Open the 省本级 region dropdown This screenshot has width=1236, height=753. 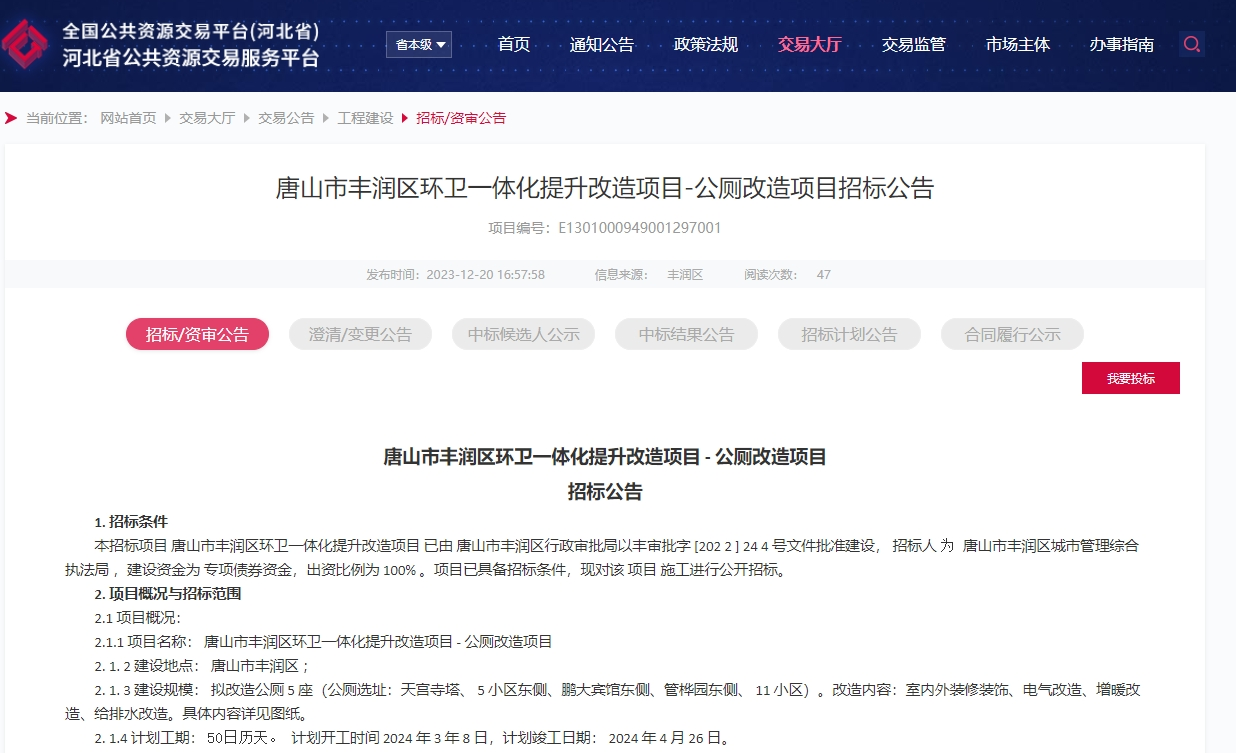click(x=419, y=44)
